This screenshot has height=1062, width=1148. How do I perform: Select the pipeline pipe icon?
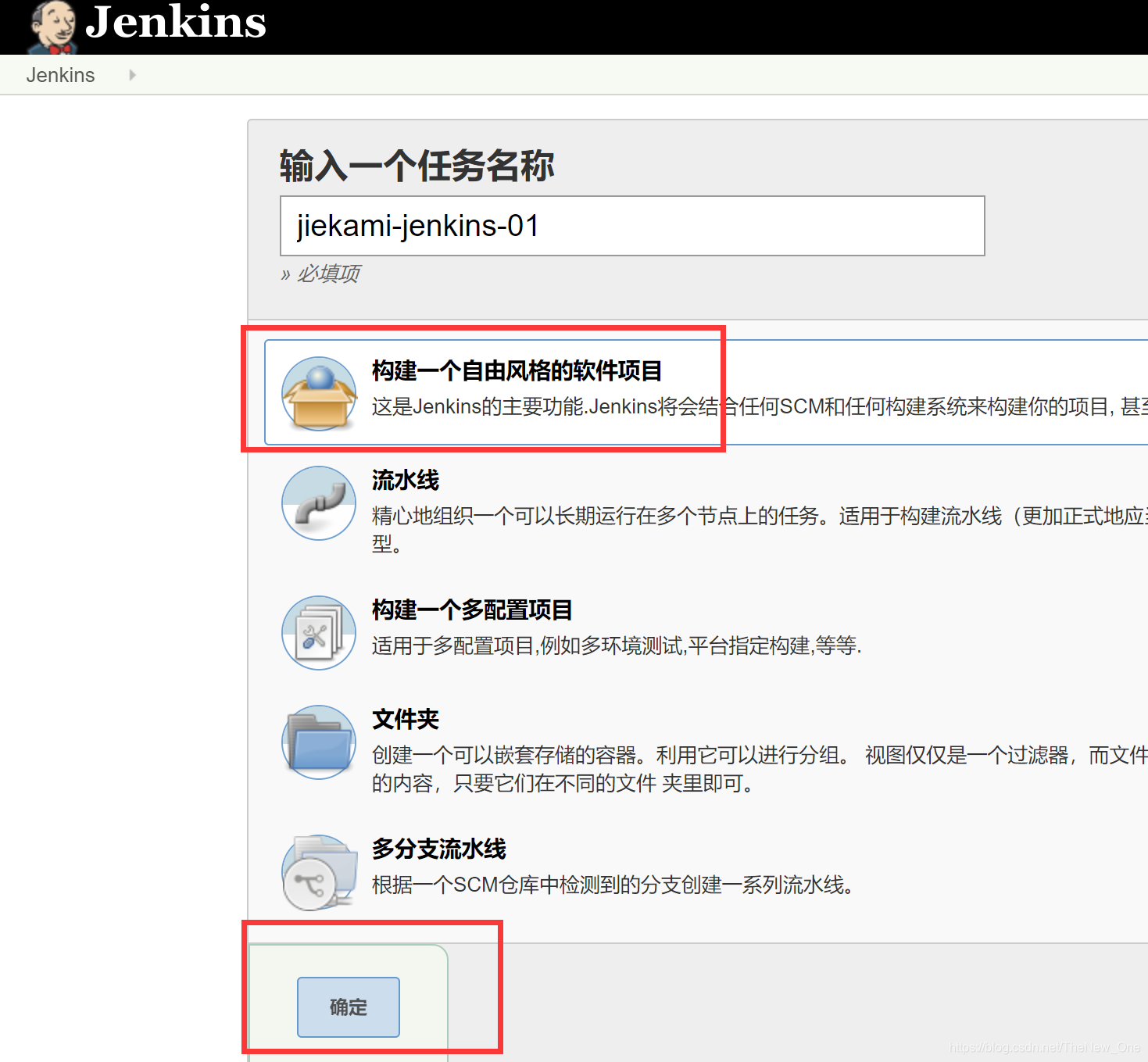(319, 502)
